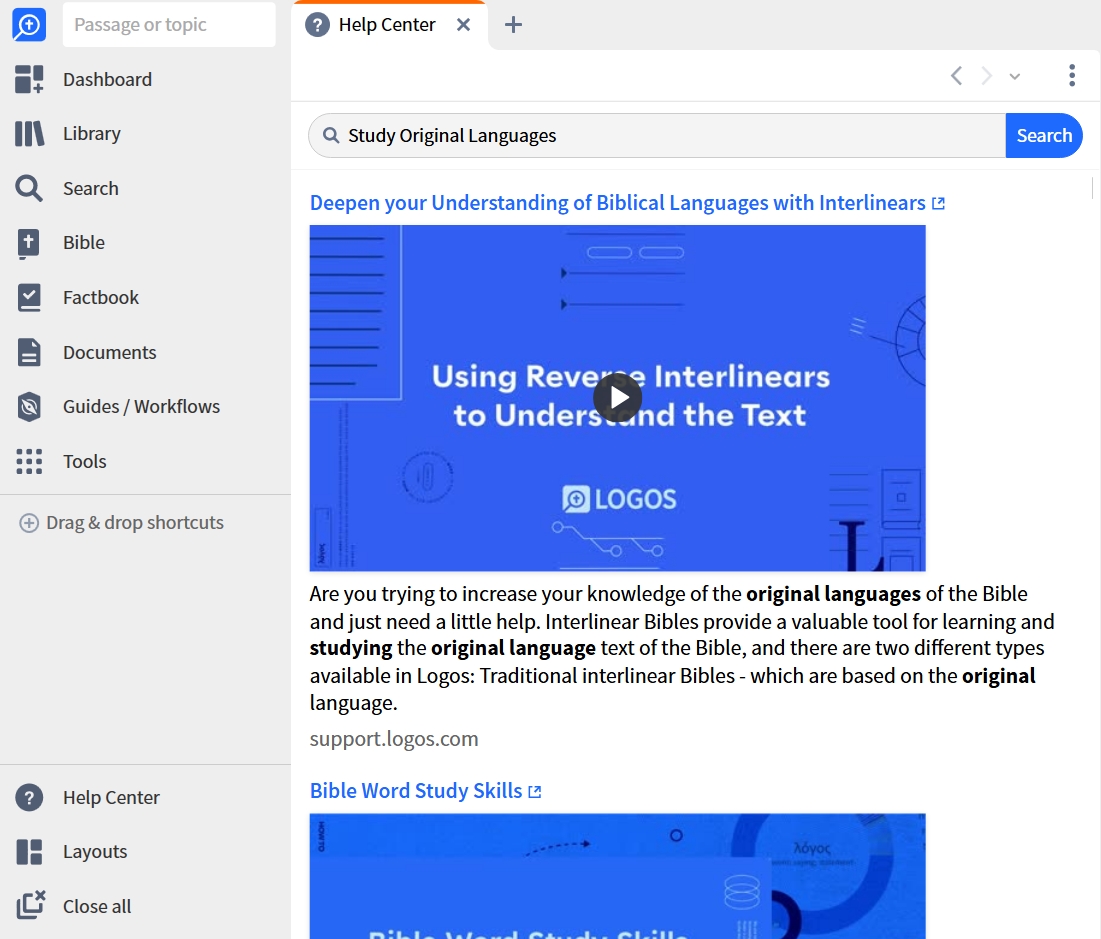Click the Layouts label in sidebar
1101x939 pixels.
[x=95, y=852]
